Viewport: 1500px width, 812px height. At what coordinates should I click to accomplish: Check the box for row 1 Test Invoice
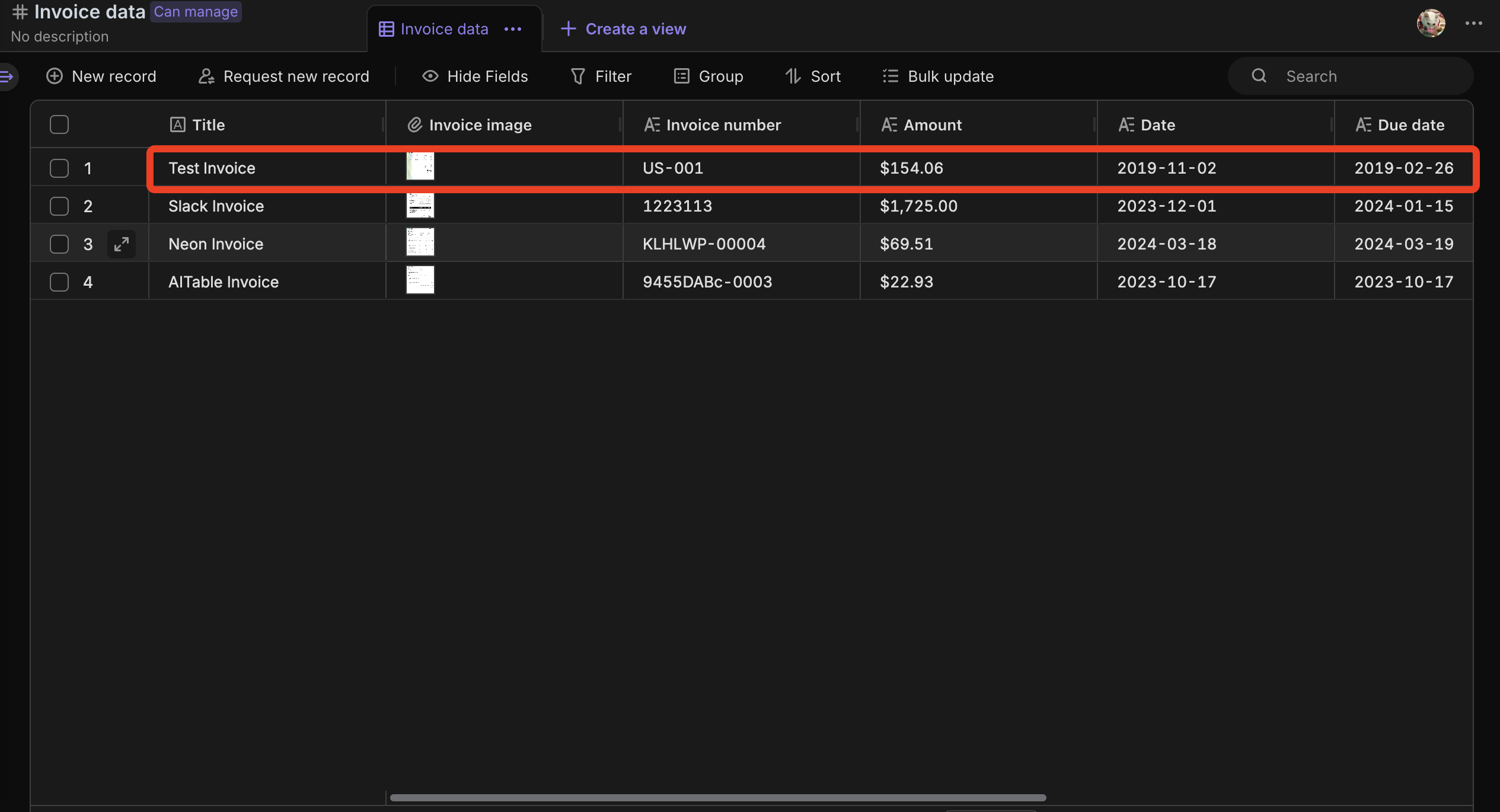click(x=59, y=168)
